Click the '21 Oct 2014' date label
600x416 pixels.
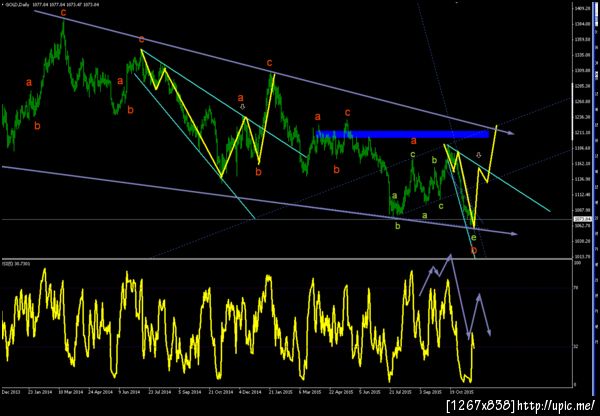221,392
